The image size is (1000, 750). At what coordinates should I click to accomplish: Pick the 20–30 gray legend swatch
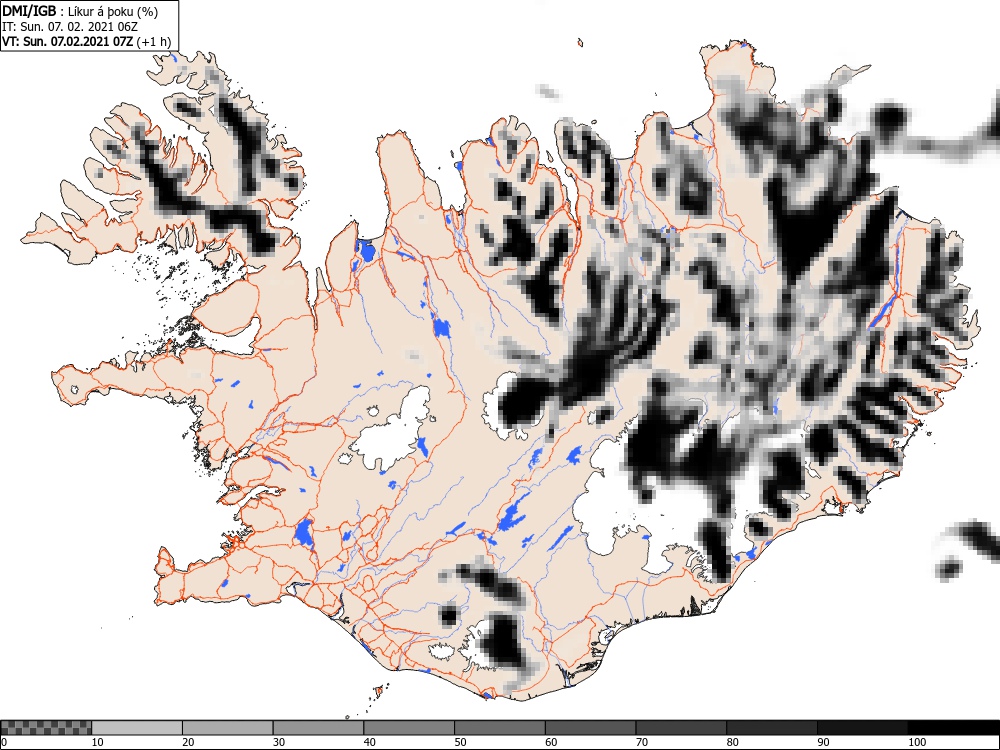[228, 728]
